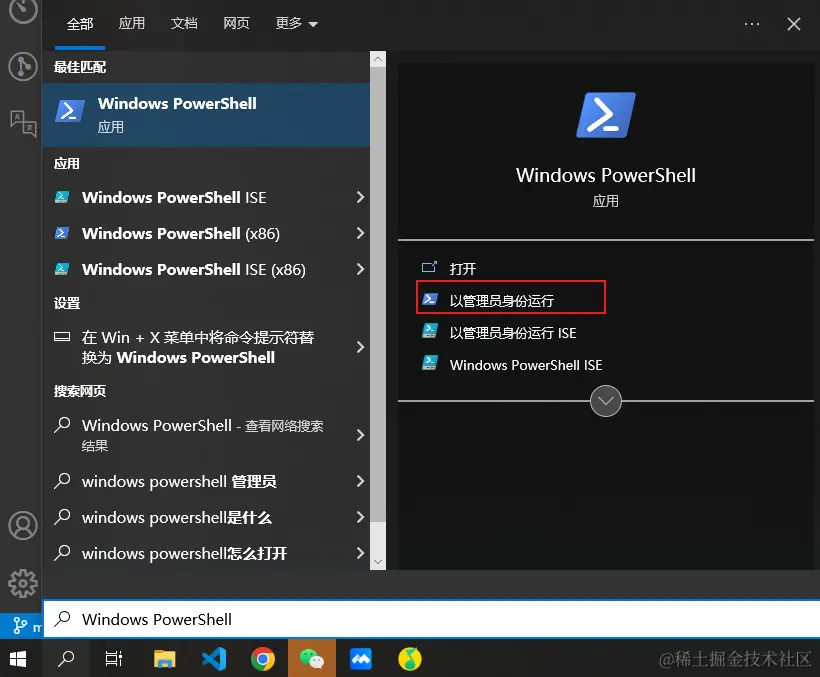Click the taskbar search magnifier icon

65,659
